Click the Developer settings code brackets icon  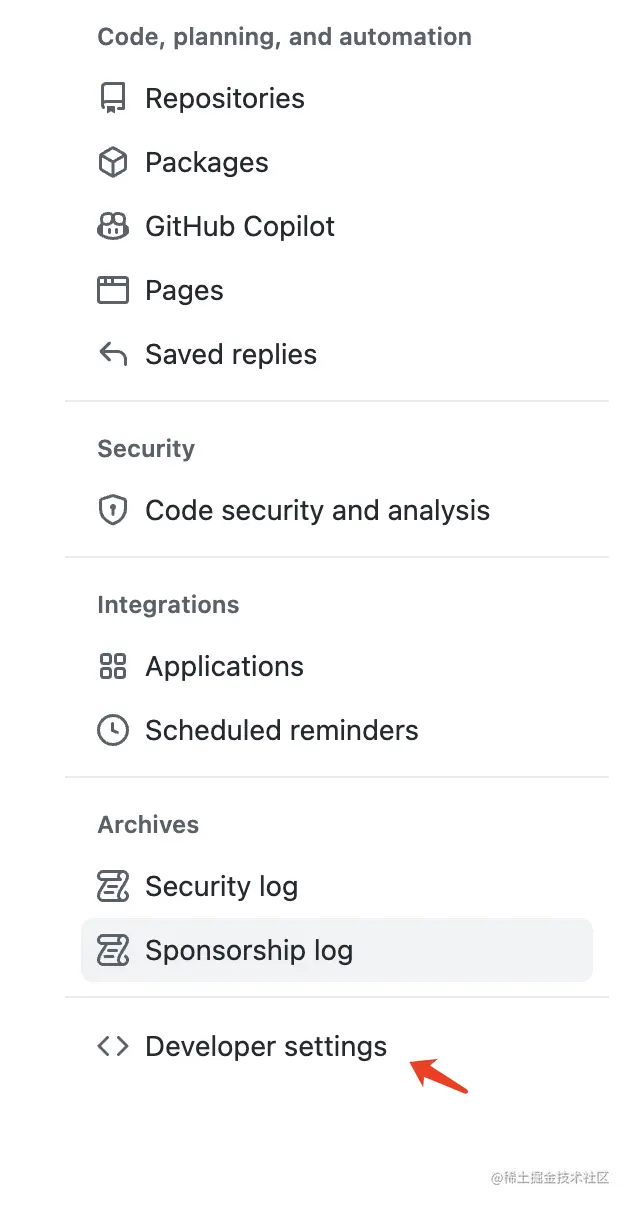(x=113, y=1046)
